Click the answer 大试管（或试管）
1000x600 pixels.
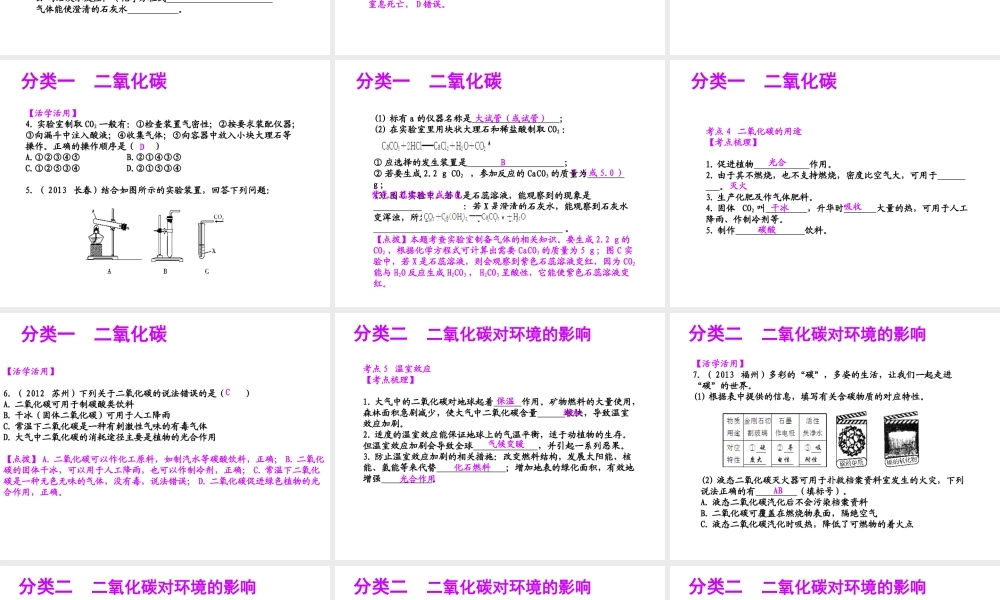tap(510, 118)
